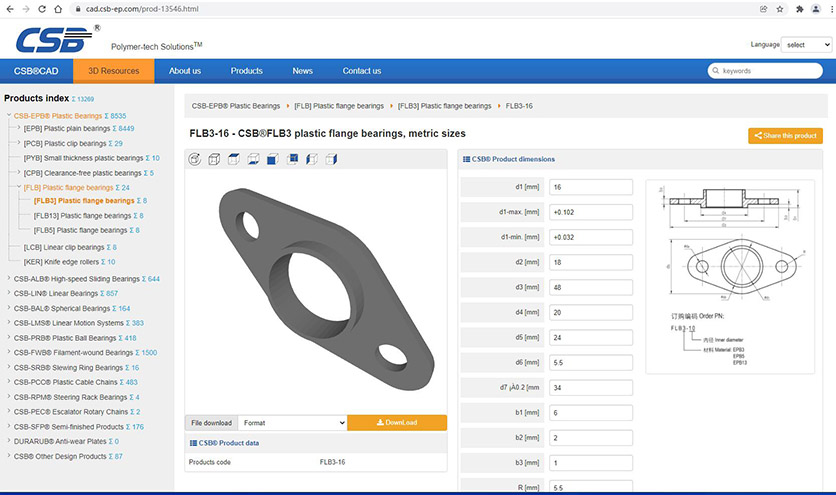Open the browser extensions puzzle icon
The width and height of the screenshot is (836, 495).
[799, 9]
